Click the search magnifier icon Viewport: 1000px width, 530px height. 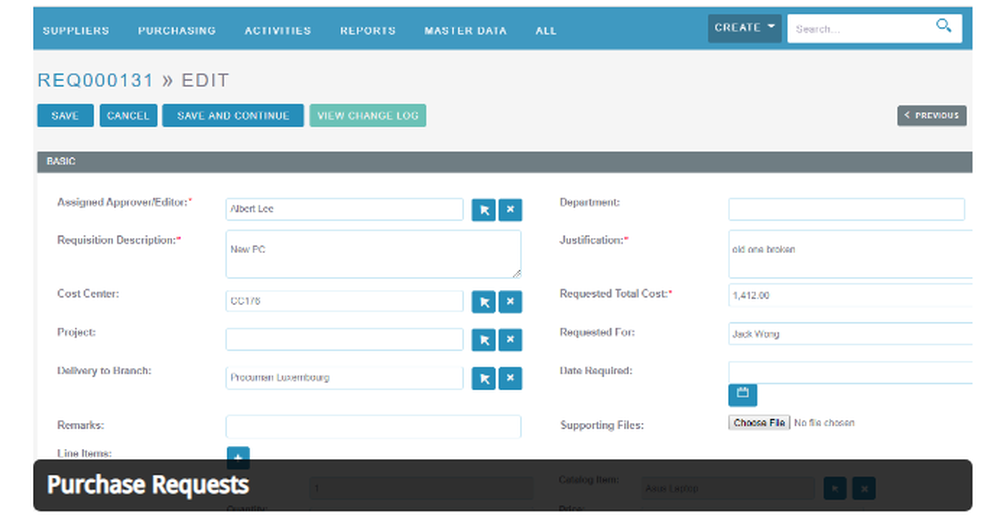[943, 26]
